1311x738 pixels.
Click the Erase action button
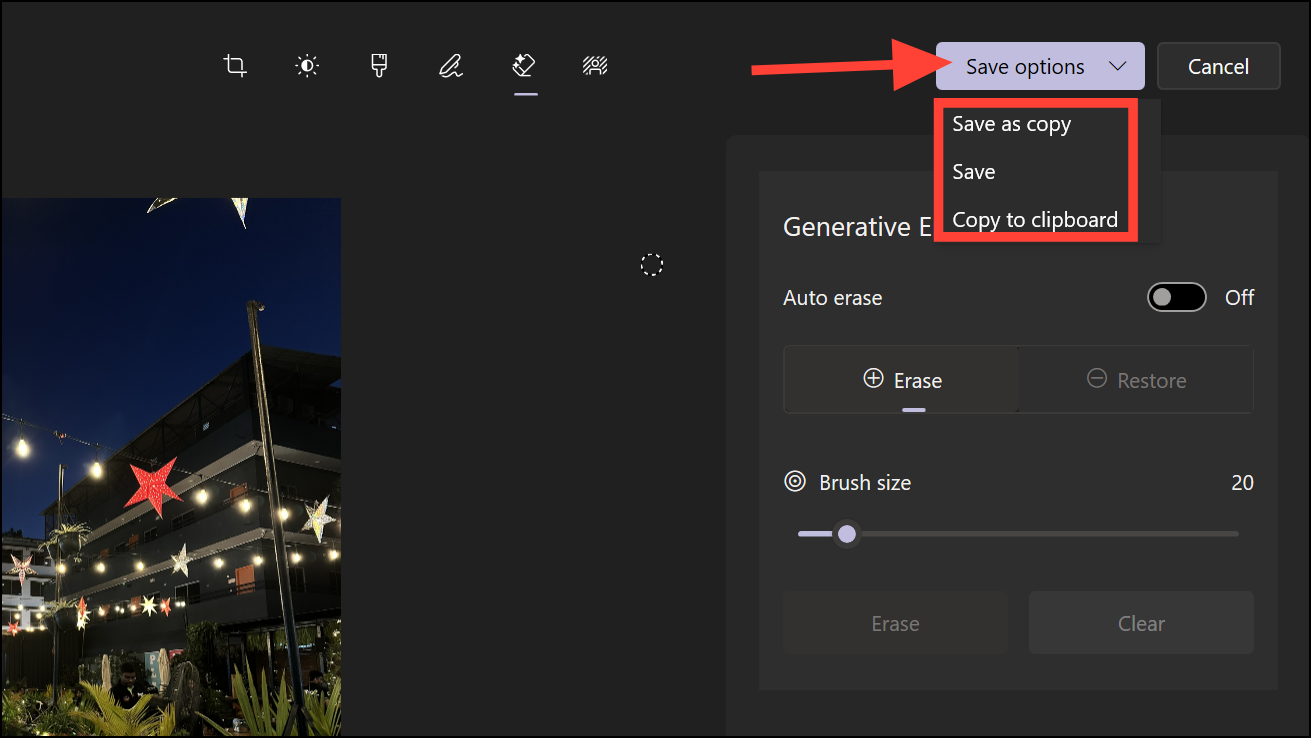click(x=895, y=623)
